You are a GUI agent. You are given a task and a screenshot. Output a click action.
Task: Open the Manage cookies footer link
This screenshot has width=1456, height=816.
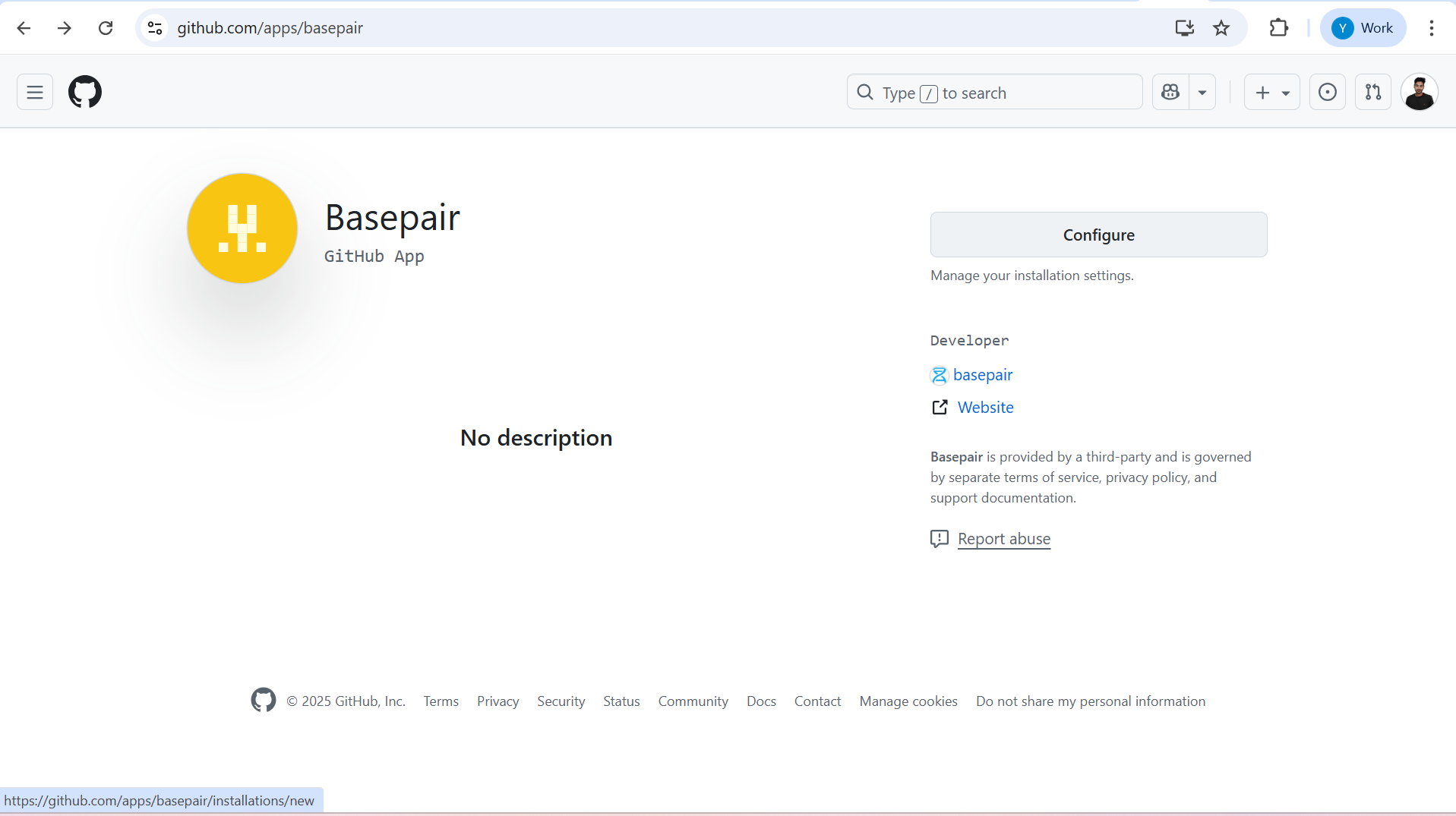908,701
